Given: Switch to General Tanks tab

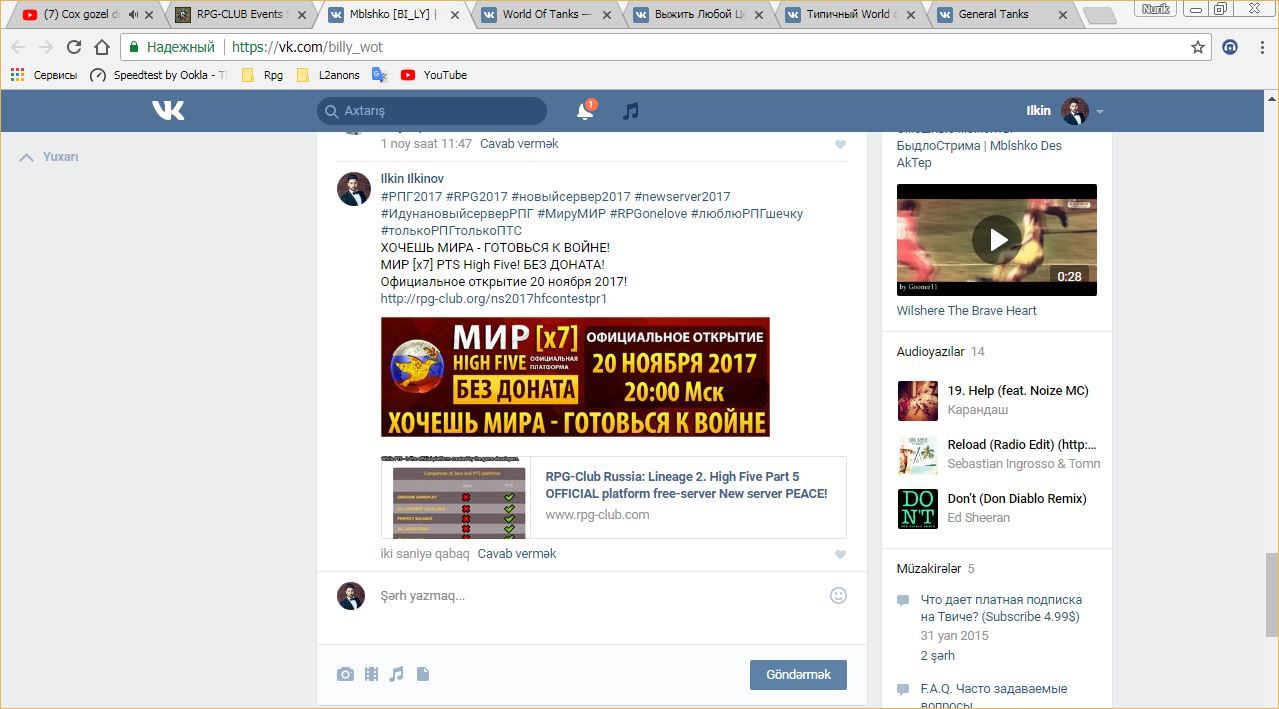Looking at the screenshot, I should tap(1002, 15).
